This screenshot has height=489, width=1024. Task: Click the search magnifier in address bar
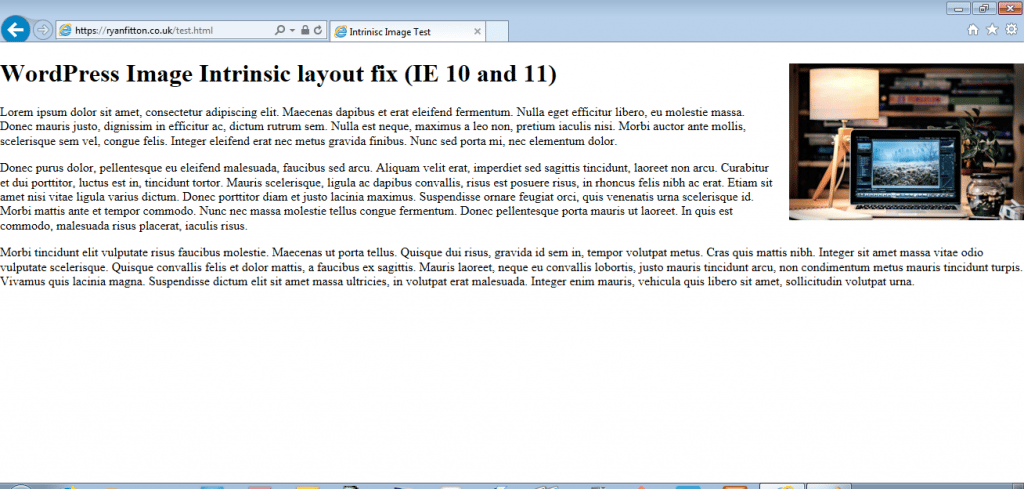pyautogui.click(x=279, y=31)
